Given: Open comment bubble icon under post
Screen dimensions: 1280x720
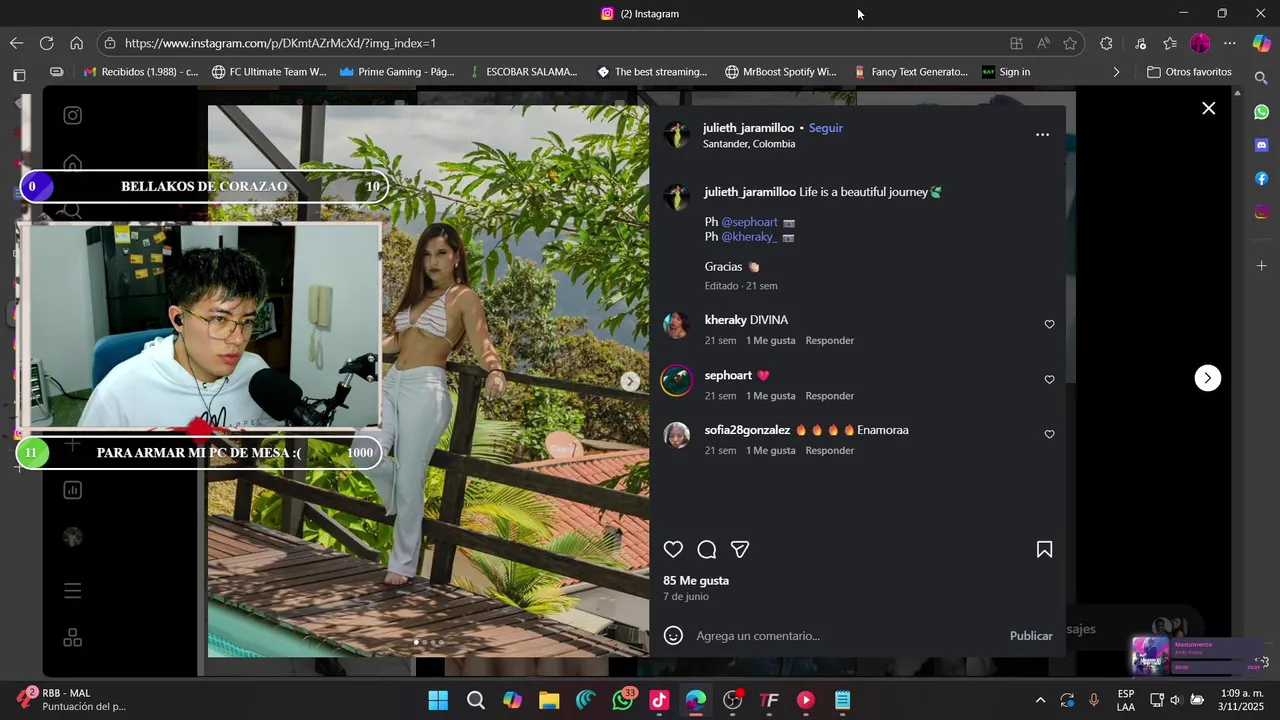Looking at the screenshot, I should click(707, 549).
